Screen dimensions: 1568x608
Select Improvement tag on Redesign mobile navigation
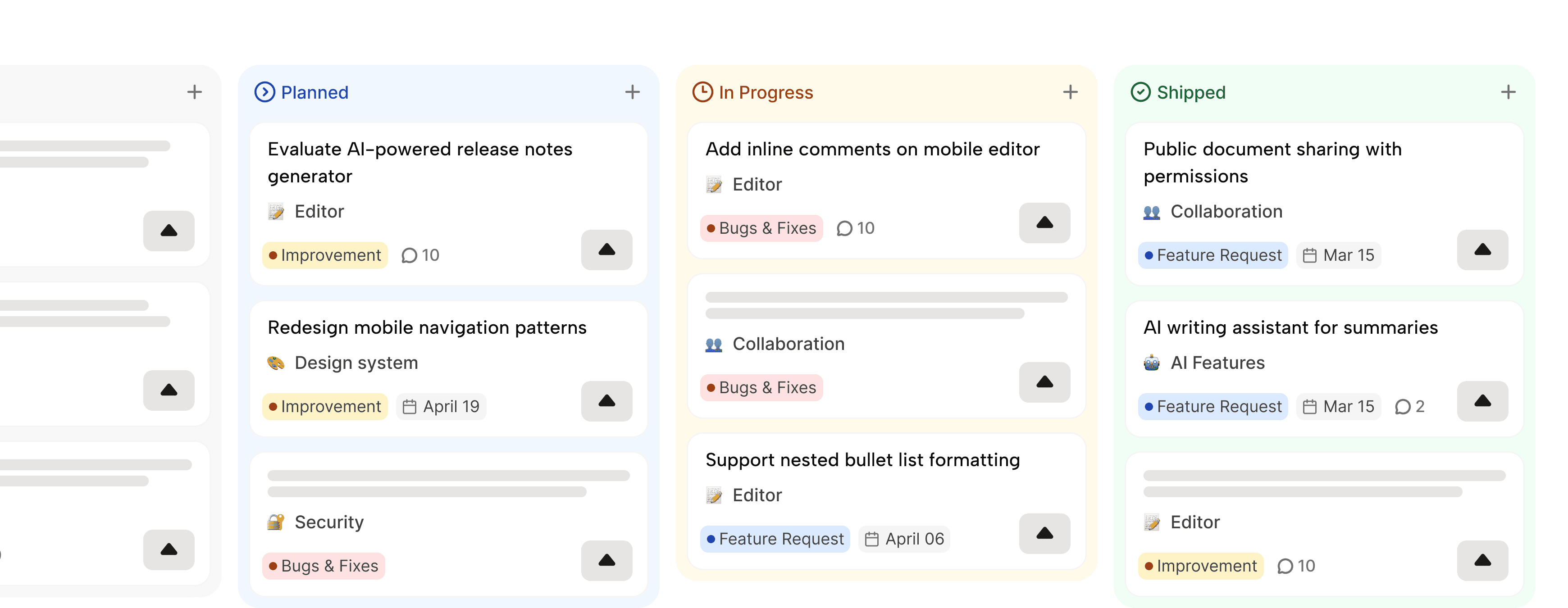pyautogui.click(x=324, y=407)
